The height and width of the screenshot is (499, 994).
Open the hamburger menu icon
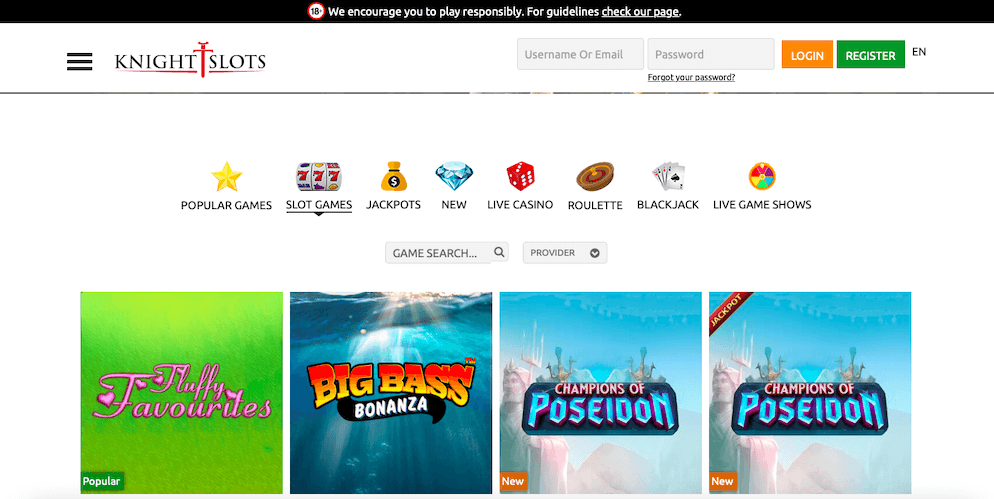click(79, 62)
